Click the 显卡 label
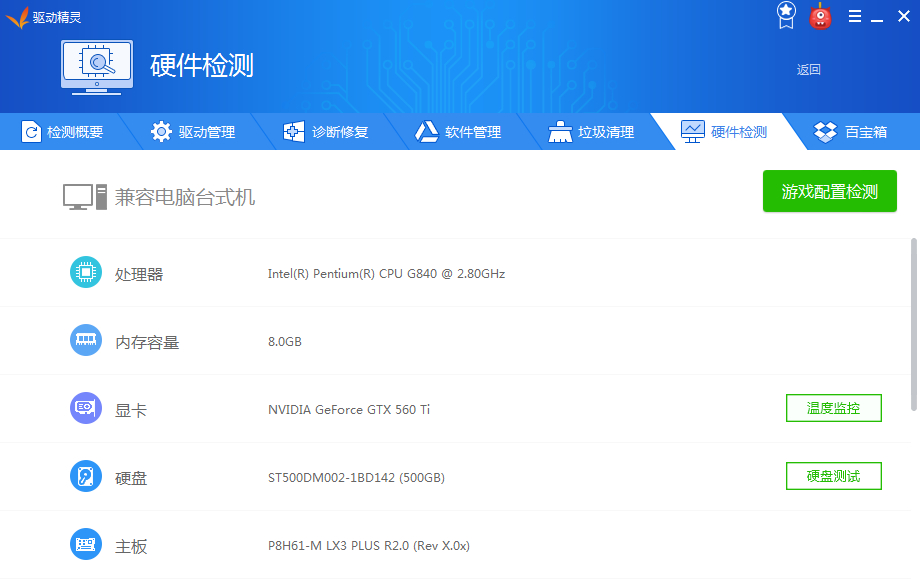Image resolution: width=920 pixels, height=580 pixels. [x=130, y=411]
